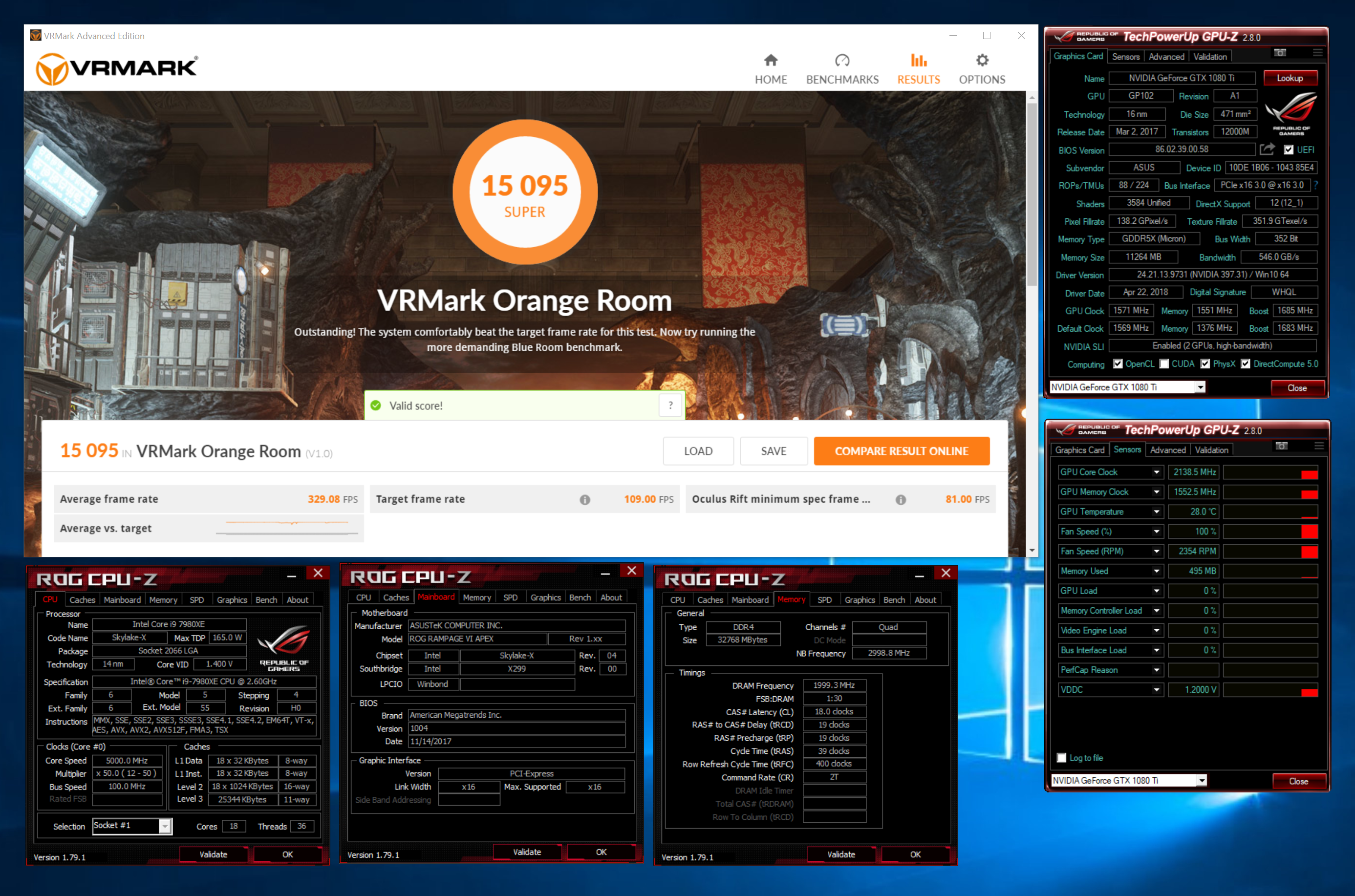
Task: Open the GPU Core Clock sensor dropdown
Action: point(1156,472)
